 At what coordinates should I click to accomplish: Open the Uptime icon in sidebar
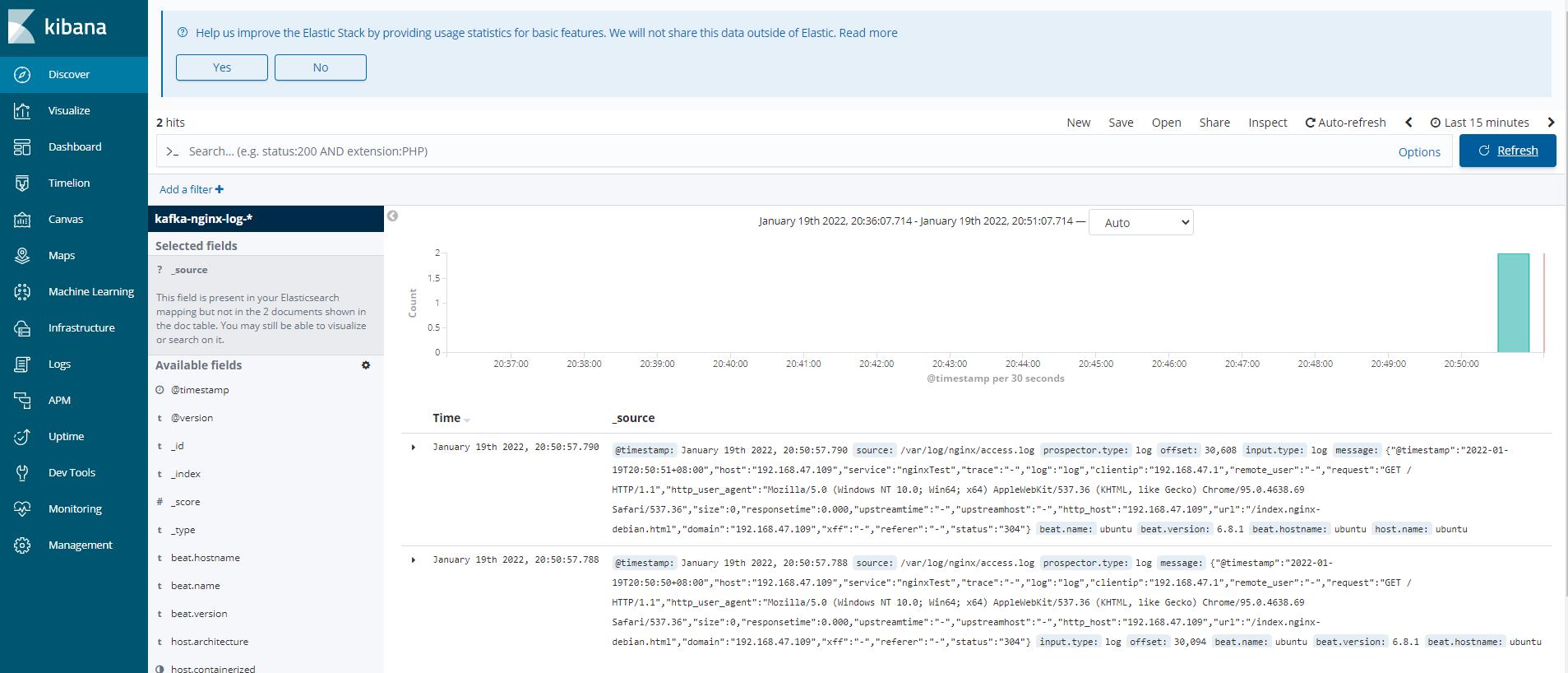tap(22, 437)
